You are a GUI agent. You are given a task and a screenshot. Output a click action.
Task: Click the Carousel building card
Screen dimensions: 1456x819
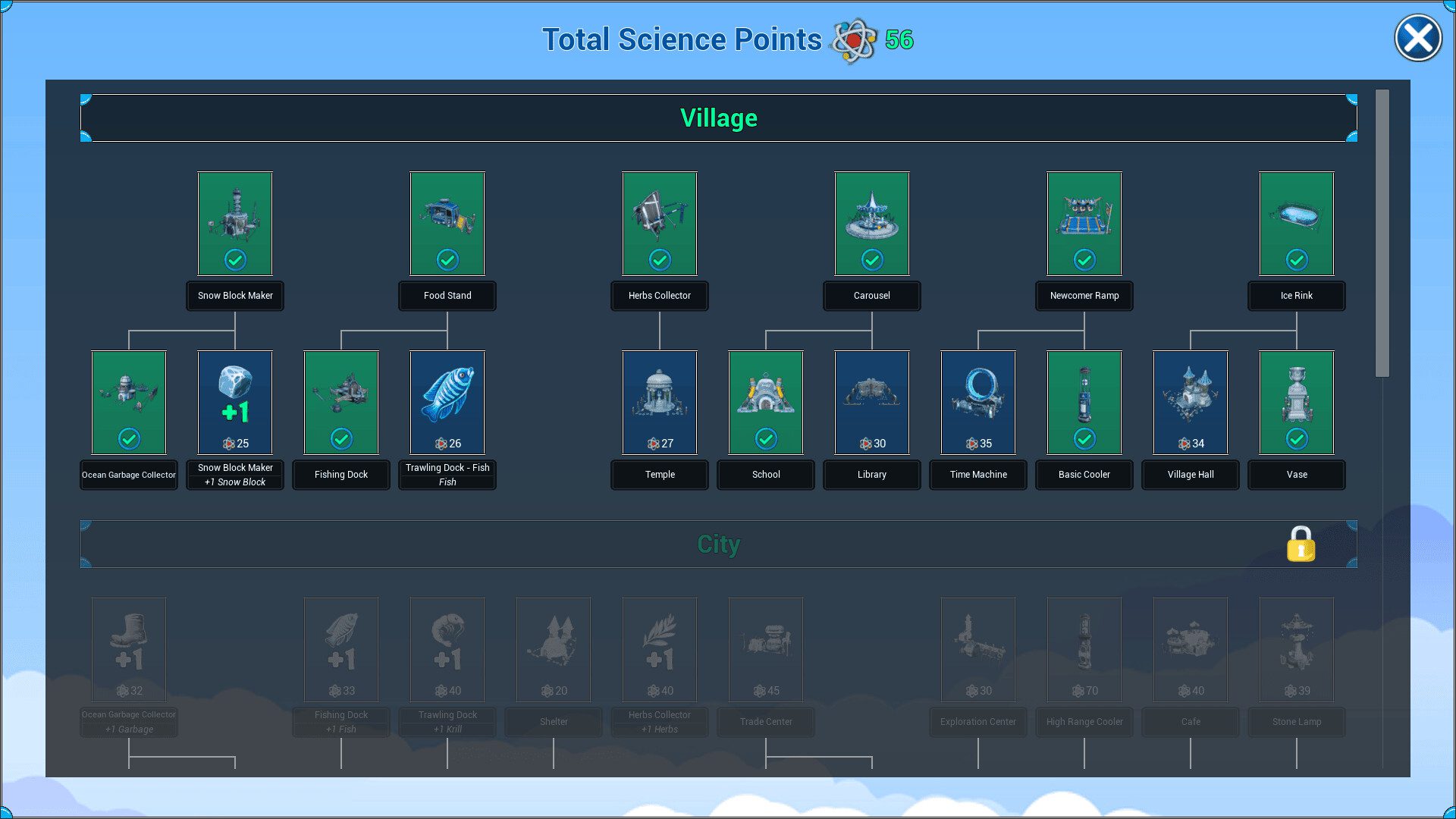click(871, 223)
